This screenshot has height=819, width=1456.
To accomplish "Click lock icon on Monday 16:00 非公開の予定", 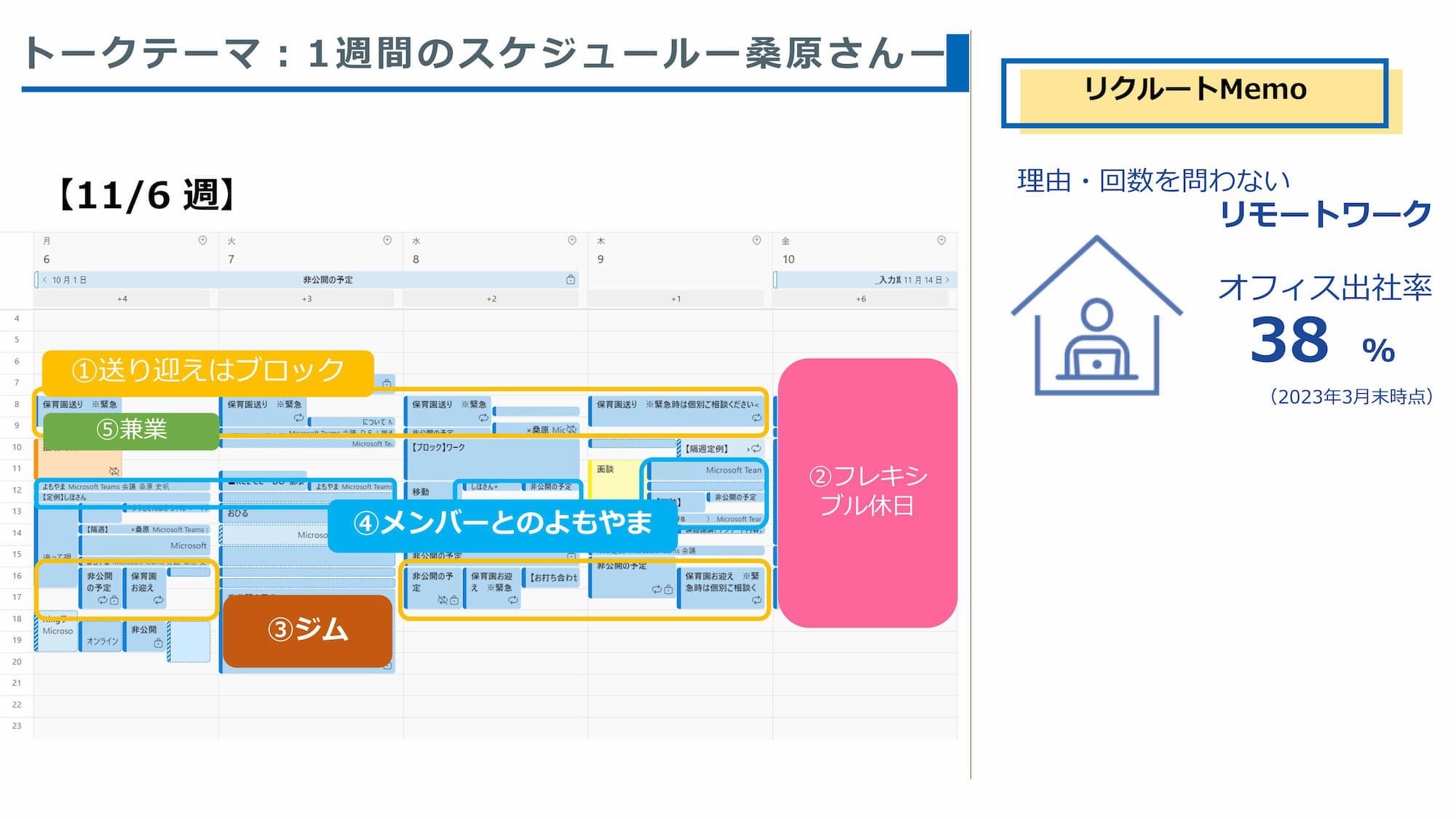I will coord(114,601).
